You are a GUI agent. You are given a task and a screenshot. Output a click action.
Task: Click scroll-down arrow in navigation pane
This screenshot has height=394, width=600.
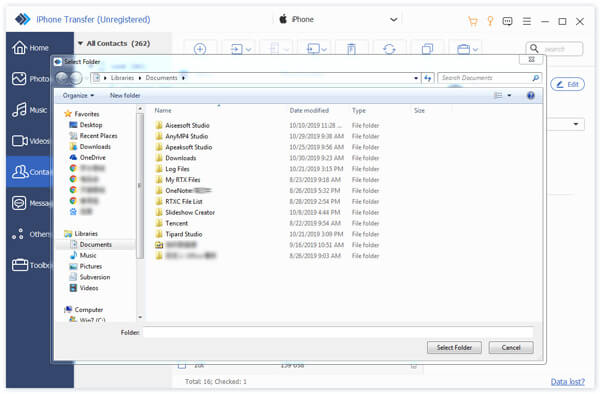coord(140,317)
